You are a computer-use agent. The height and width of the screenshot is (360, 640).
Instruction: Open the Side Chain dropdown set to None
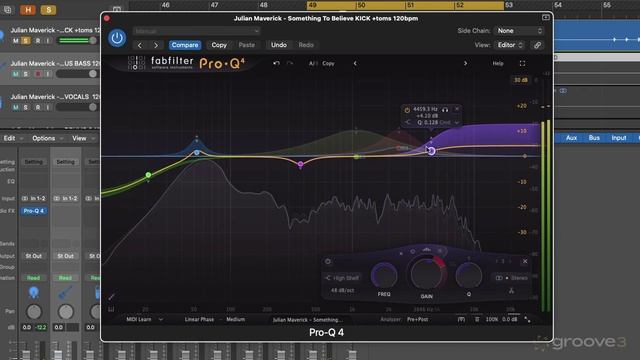[519, 31]
